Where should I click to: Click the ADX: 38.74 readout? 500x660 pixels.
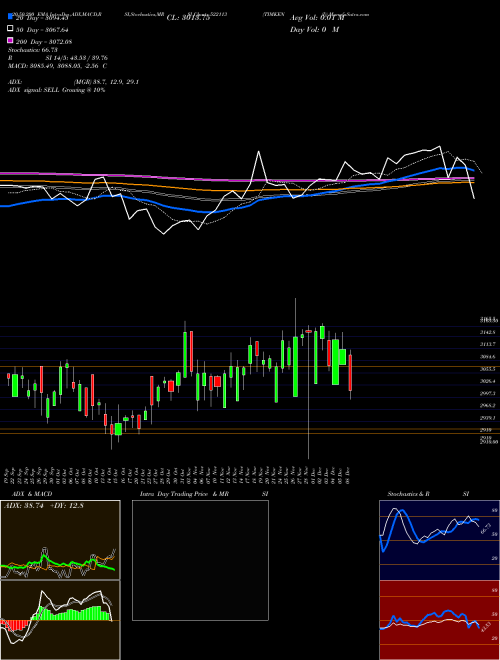pos(24,506)
